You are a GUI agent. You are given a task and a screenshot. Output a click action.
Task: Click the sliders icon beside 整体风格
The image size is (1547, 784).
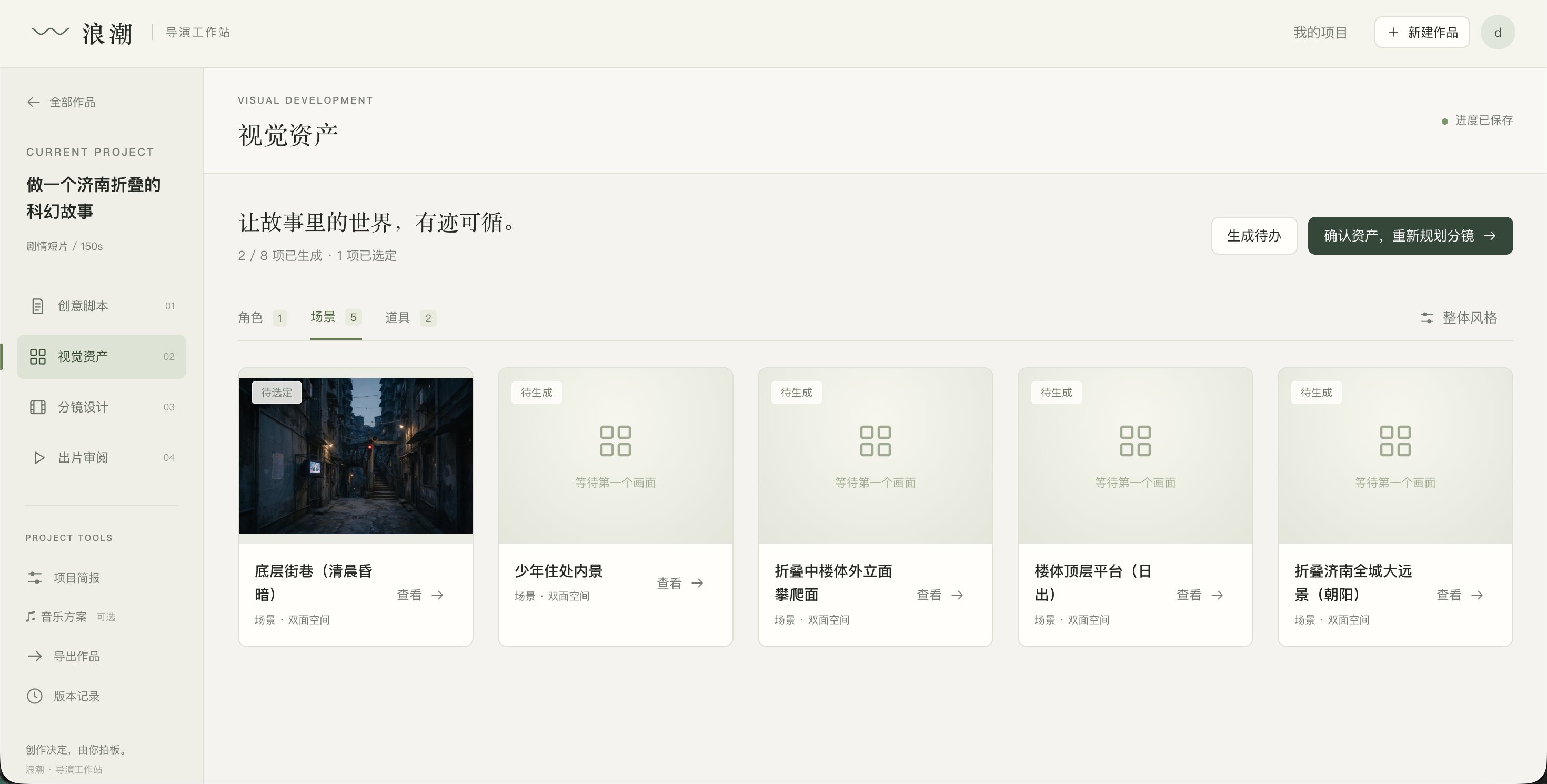(x=1427, y=318)
